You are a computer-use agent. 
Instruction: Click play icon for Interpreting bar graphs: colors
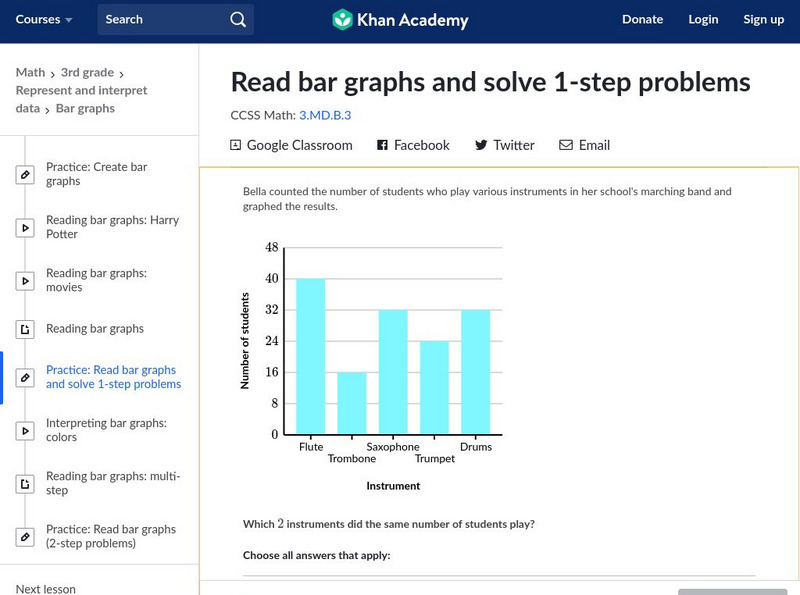(25, 431)
